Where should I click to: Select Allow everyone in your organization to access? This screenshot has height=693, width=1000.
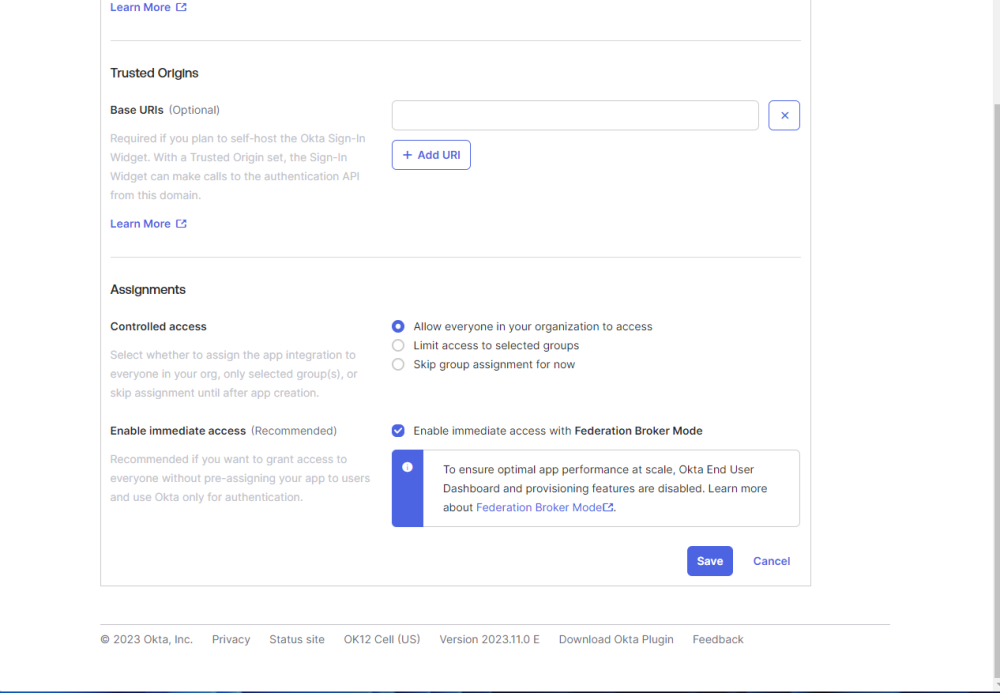pyautogui.click(x=398, y=327)
